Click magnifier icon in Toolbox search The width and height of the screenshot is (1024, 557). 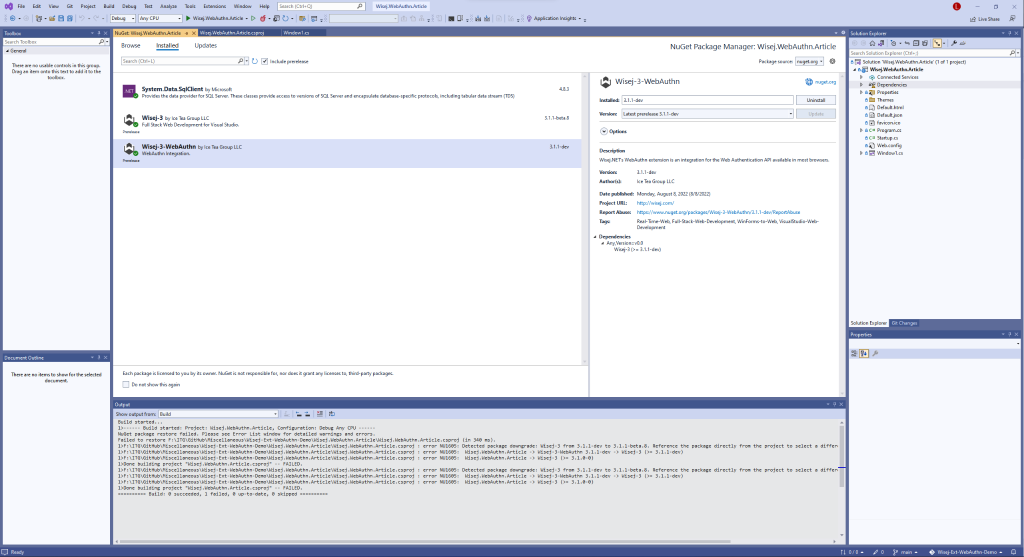[101, 42]
